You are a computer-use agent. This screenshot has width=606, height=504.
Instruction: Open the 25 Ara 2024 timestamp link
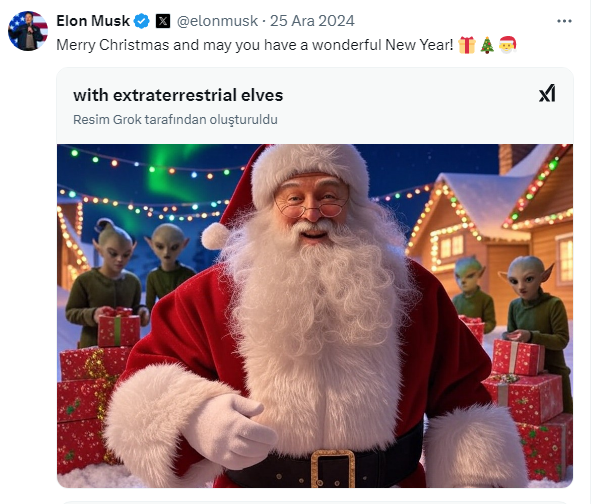312,21
